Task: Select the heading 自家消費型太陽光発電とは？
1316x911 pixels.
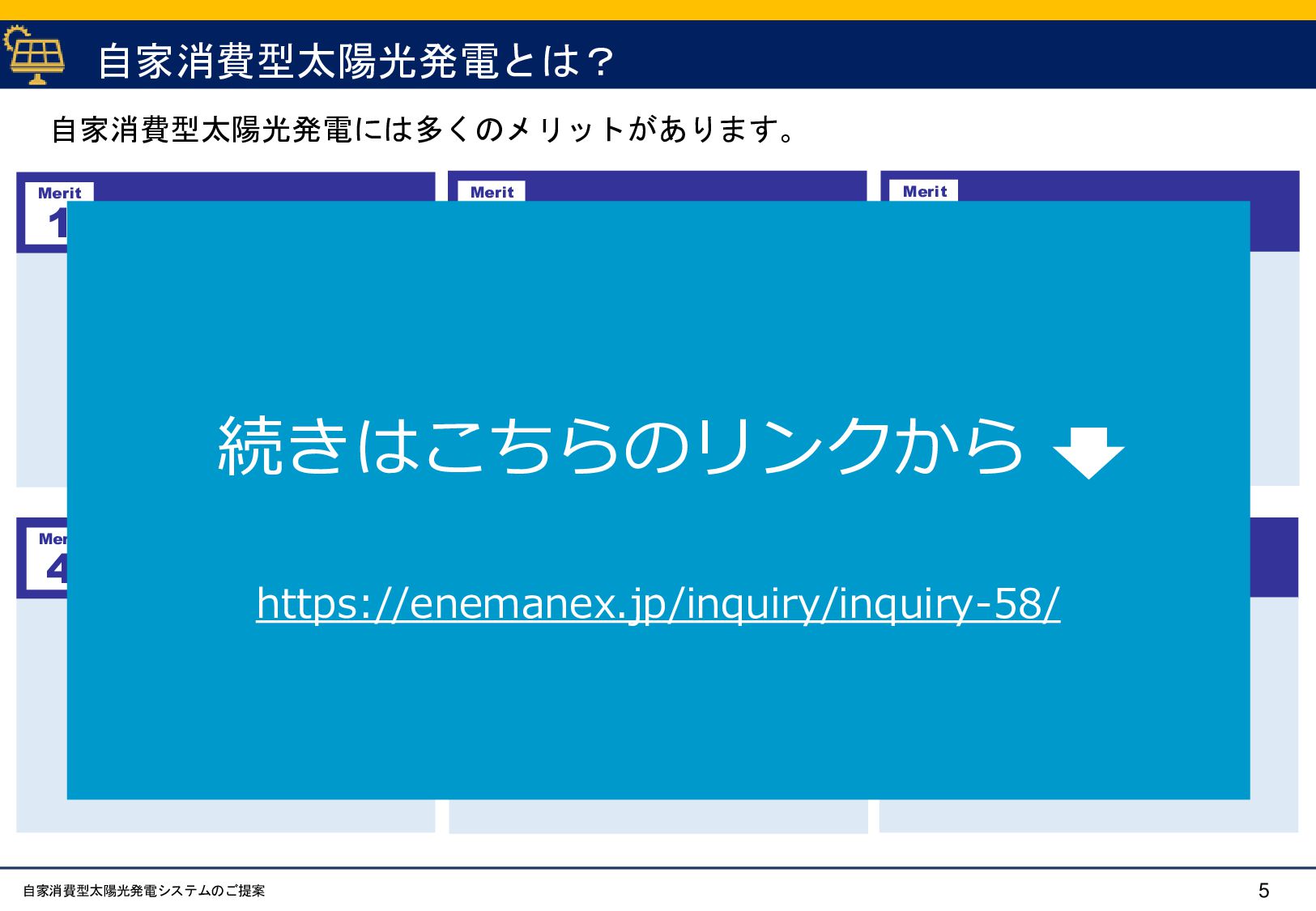Action: pos(357,62)
